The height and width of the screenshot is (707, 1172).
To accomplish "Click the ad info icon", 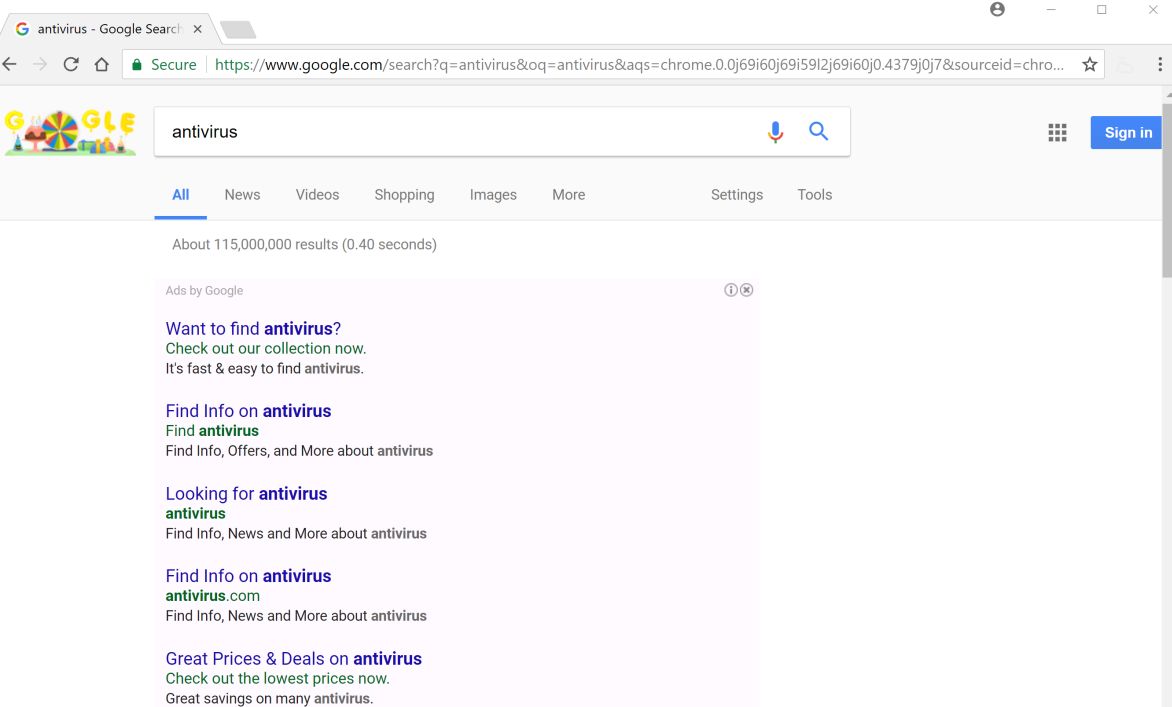I will [x=731, y=290].
